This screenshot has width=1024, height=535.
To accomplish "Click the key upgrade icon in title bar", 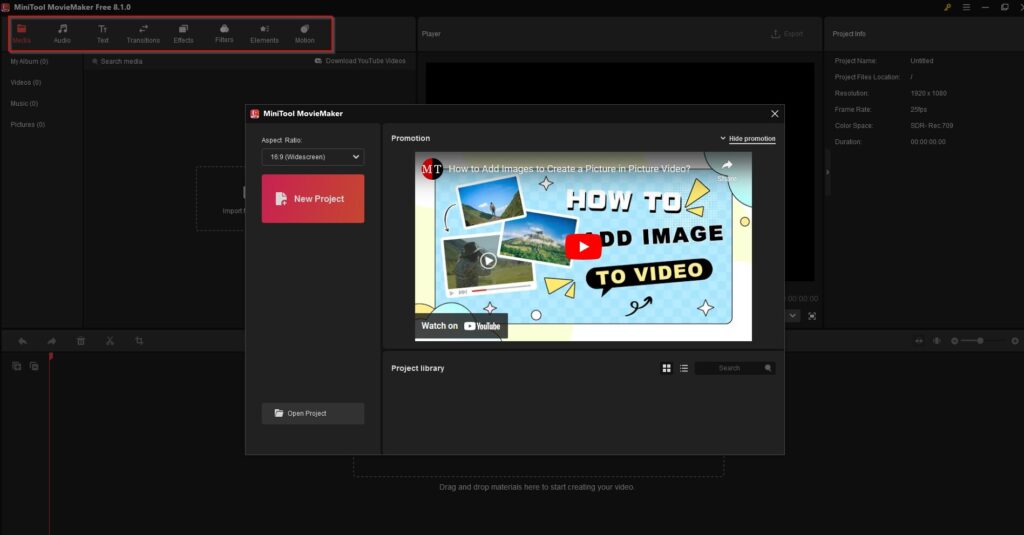I will (948, 7).
